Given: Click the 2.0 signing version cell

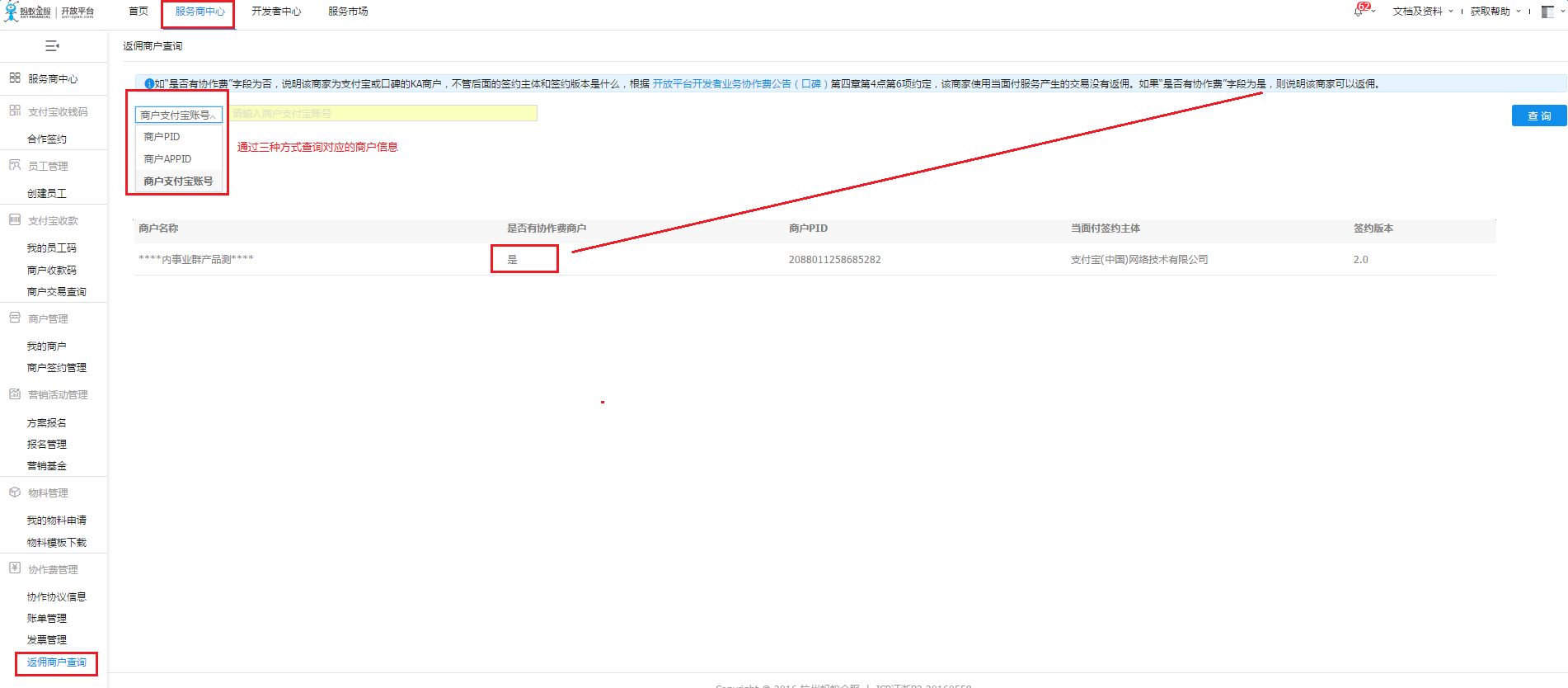Looking at the screenshot, I should point(1360,260).
